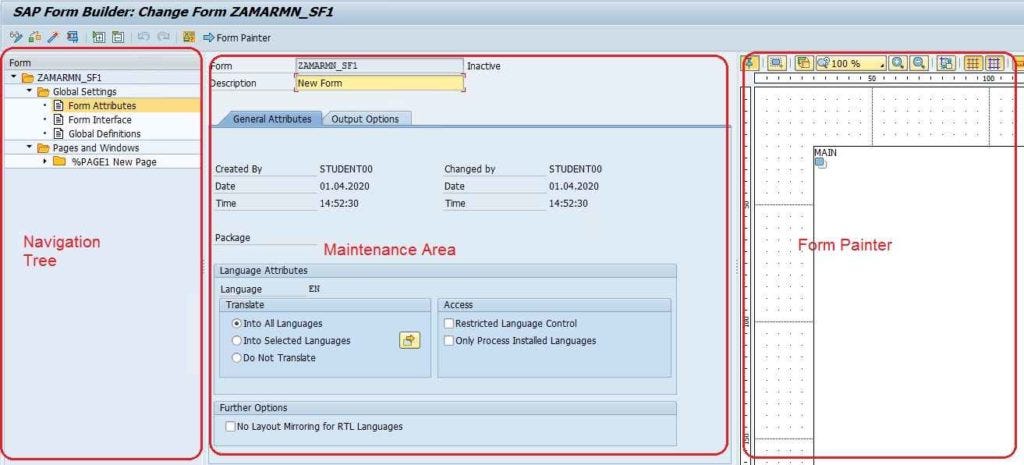Click the Collapse Subtree toolbar icon
This screenshot has width=1024, height=465.
pyautogui.click(x=118, y=38)
